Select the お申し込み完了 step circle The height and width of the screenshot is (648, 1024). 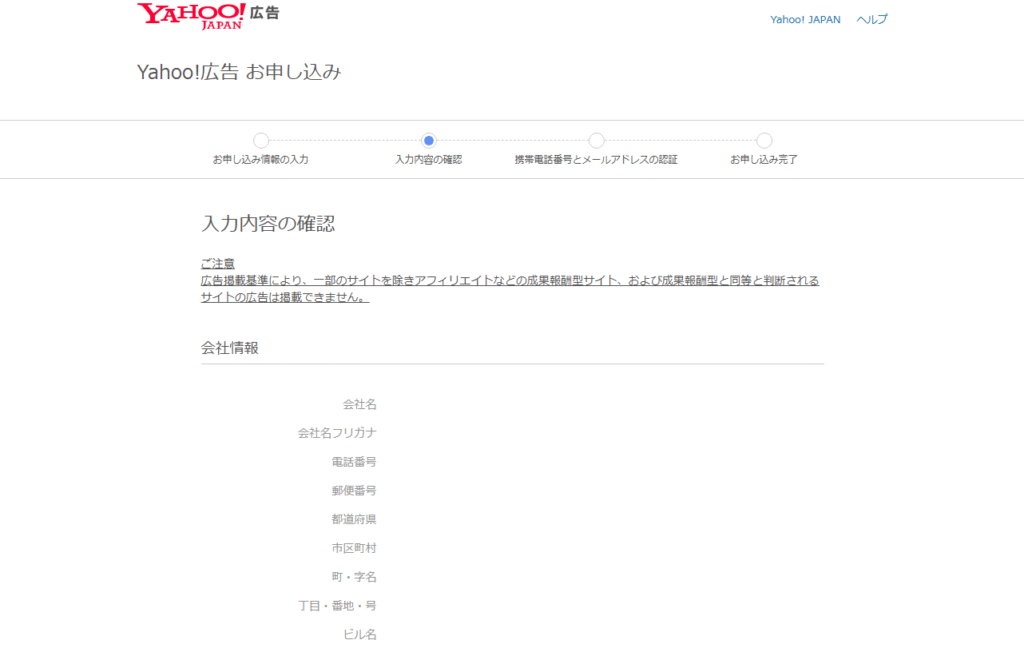click(x=765, y=141)
